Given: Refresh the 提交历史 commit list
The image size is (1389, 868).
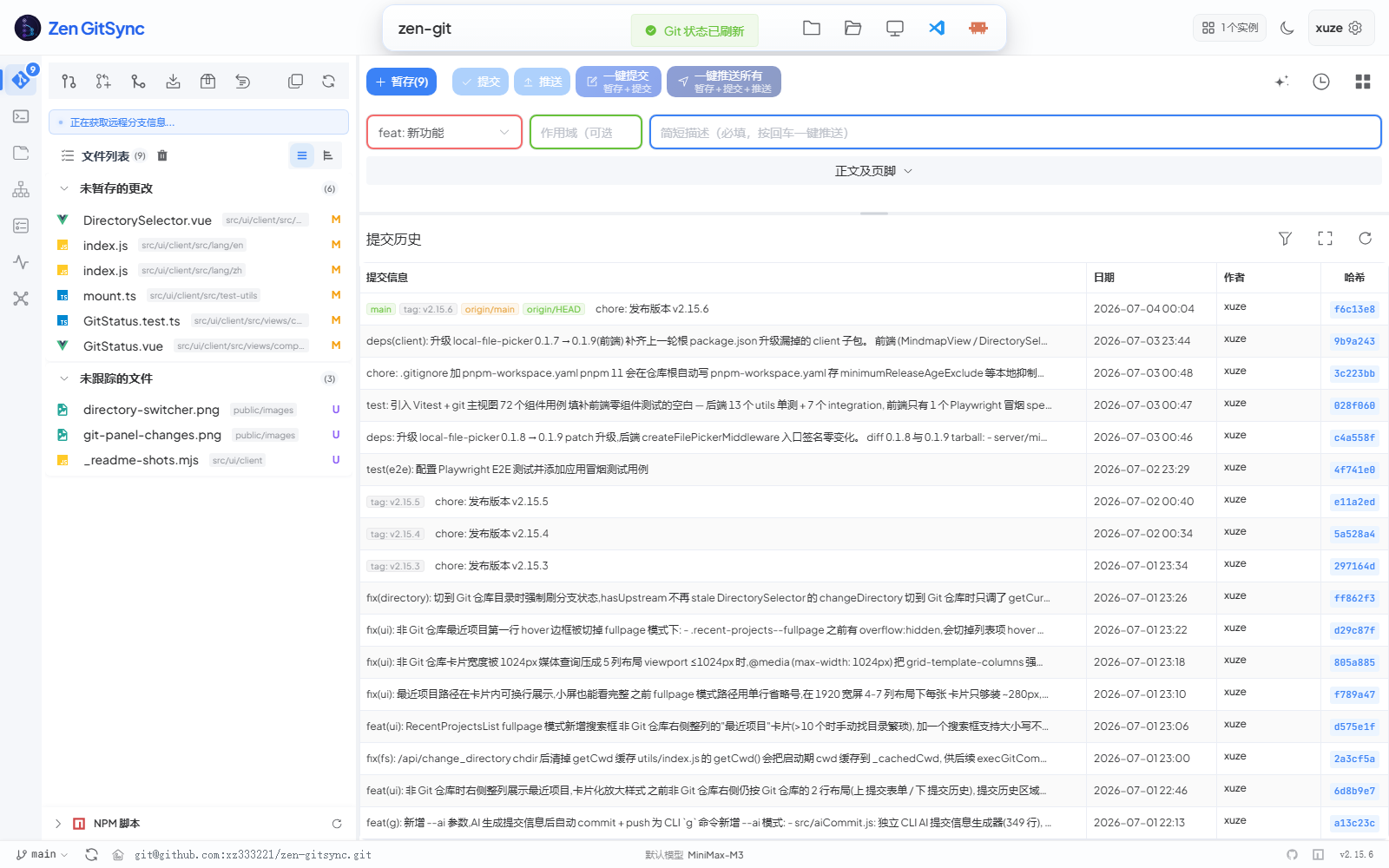Looking at the screenshot, I should 1366,239.
